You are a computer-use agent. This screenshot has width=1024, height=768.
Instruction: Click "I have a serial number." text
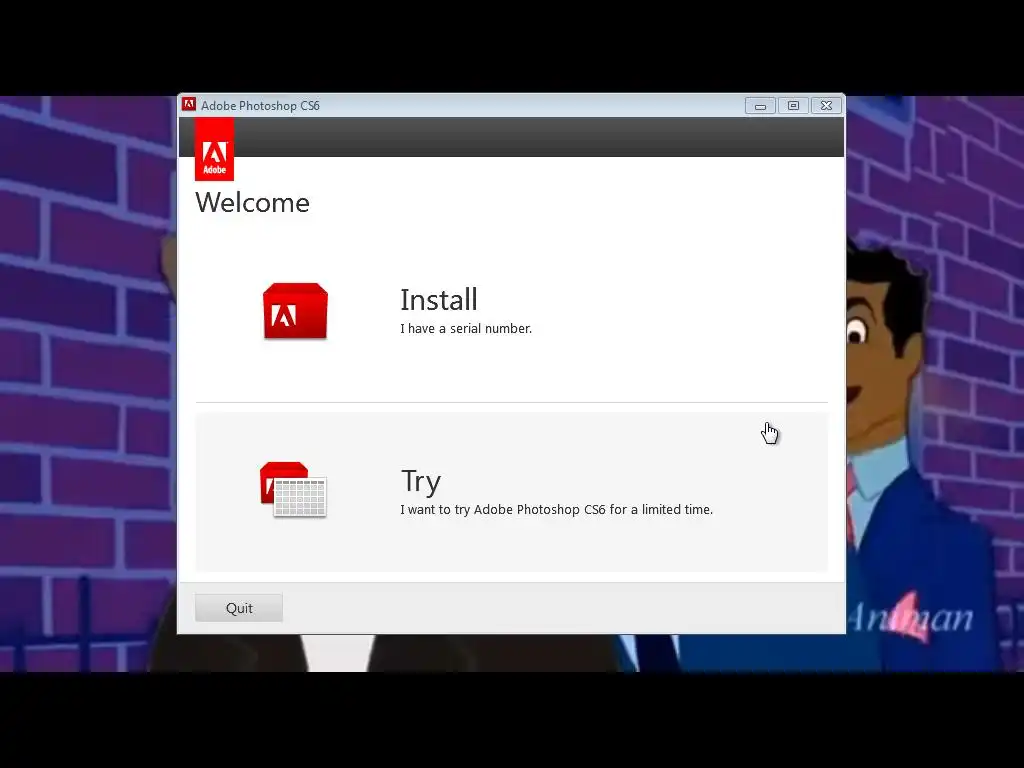[466, 328]
